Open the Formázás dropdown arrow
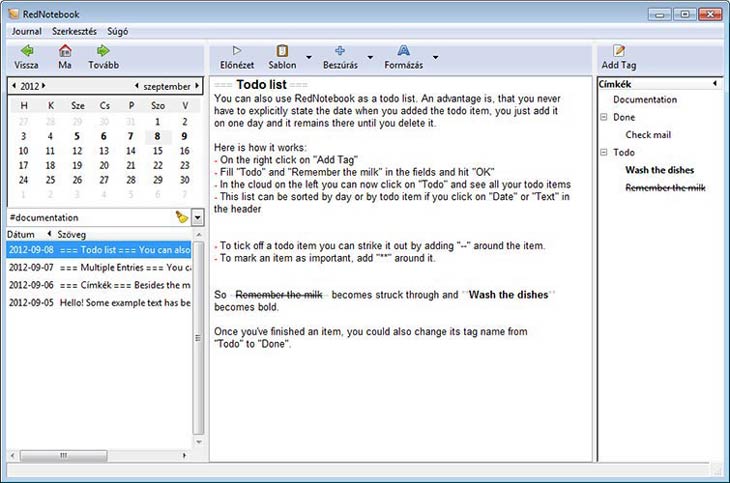The width and height of the screenshot is (730, 483). coord(435,57)
